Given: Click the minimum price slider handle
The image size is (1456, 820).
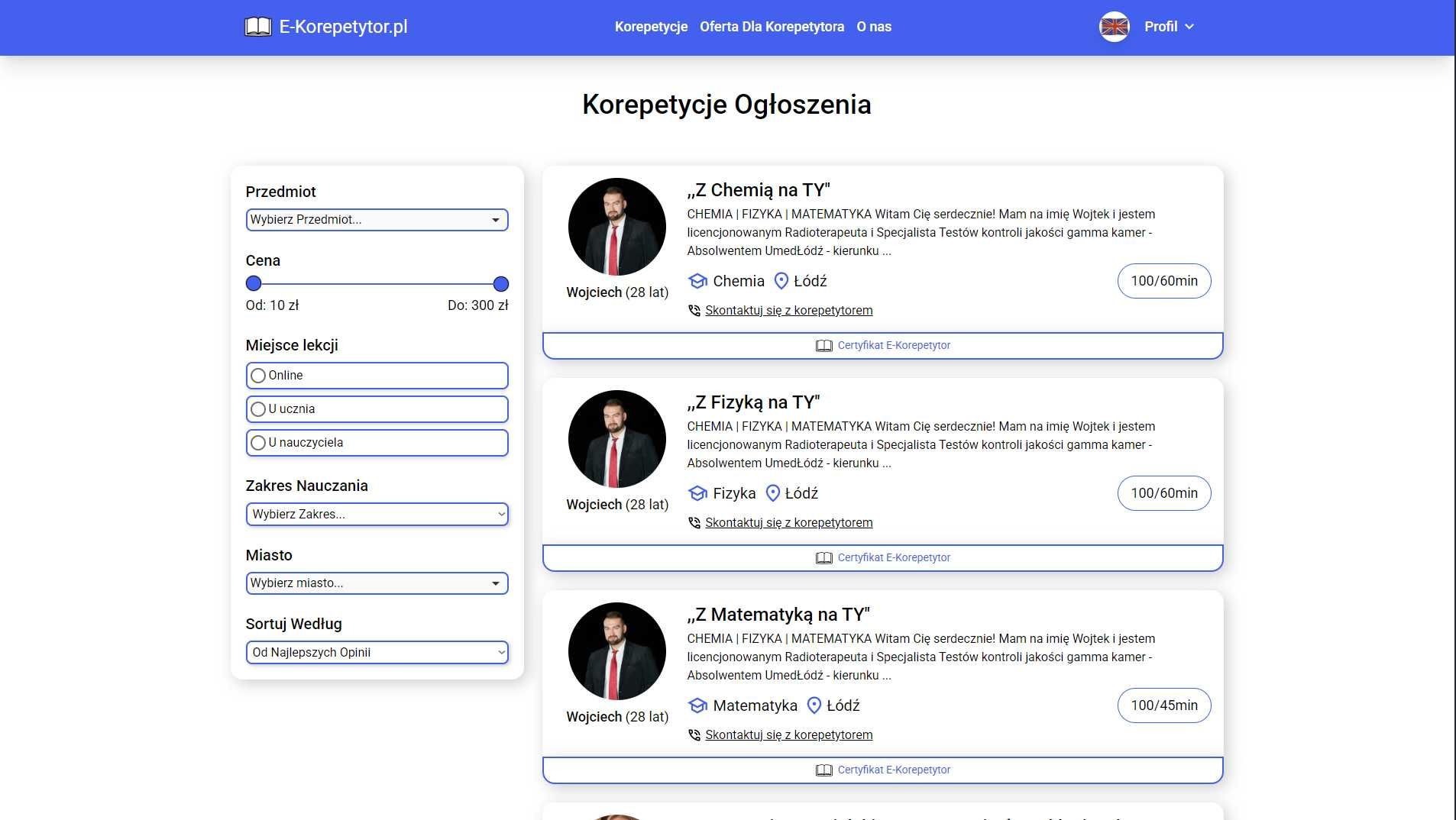Looking at the screenshot, I should tap(254, 284).
